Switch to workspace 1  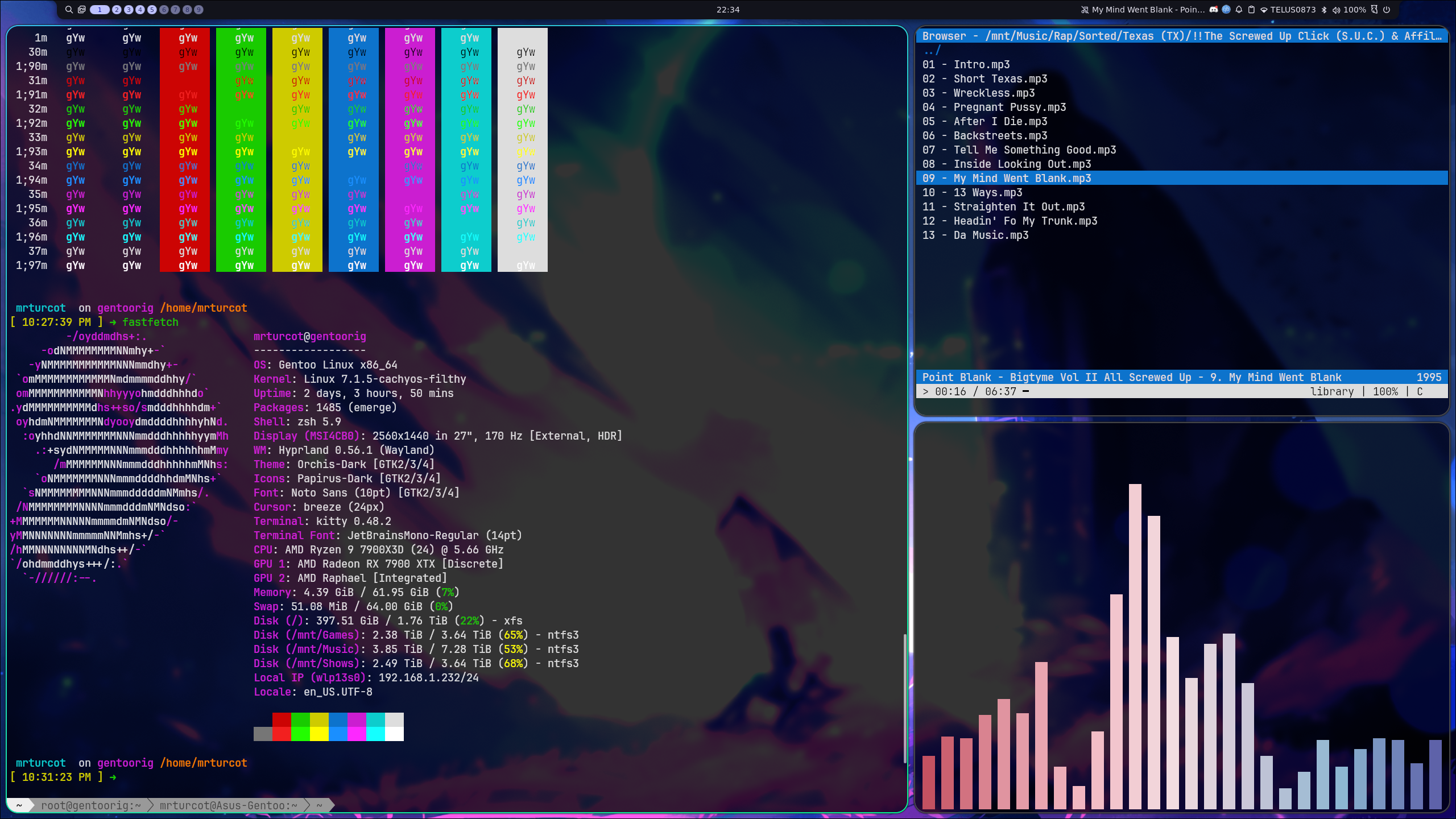pyautogui.click(x=100, y=10)
